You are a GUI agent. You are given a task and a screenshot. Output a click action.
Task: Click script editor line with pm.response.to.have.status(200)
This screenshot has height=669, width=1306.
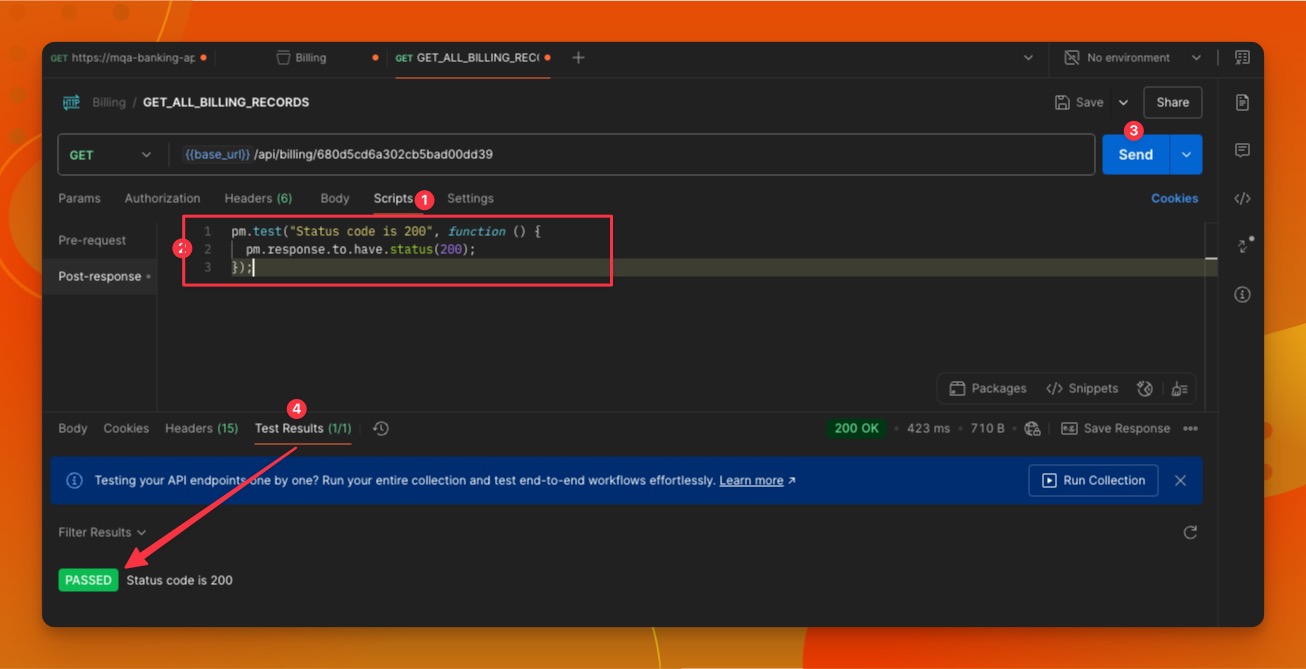tap(360, 249)
